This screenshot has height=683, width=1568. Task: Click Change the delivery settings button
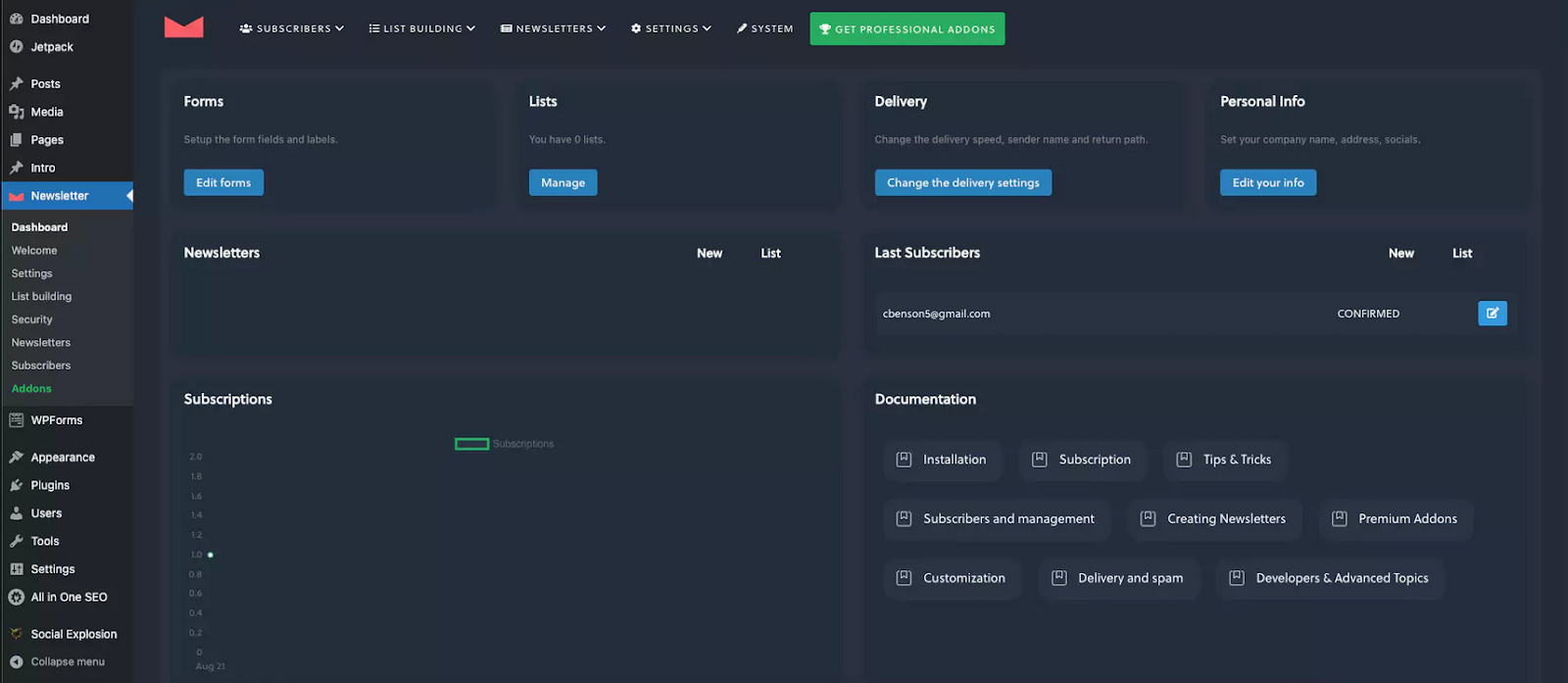tap(962, 182)
